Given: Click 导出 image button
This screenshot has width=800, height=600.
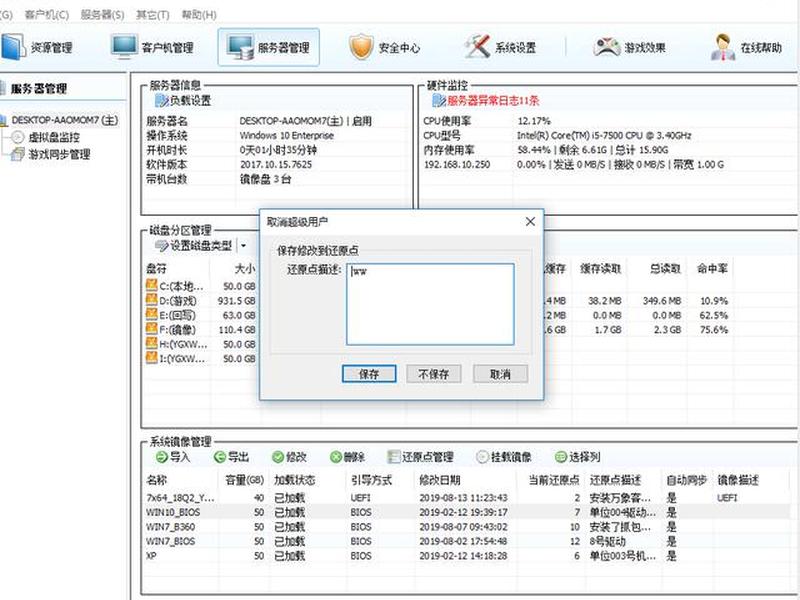Looking at the screenshot, I should coord(231,457).
